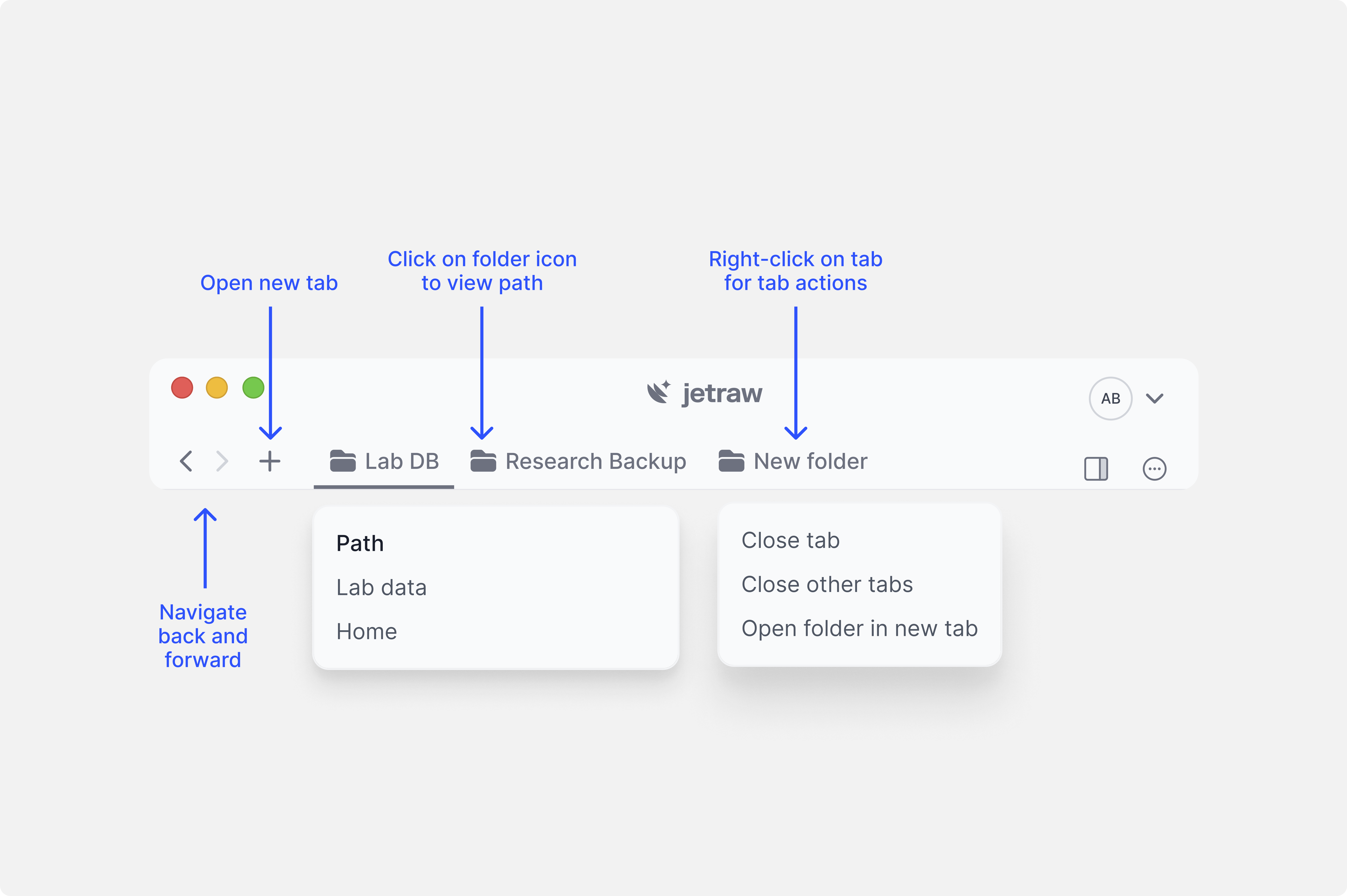Click the Research Backup folder icon
Image resolution: width=1347 pixels, height=896 pixels.
[x=483, y=461]
